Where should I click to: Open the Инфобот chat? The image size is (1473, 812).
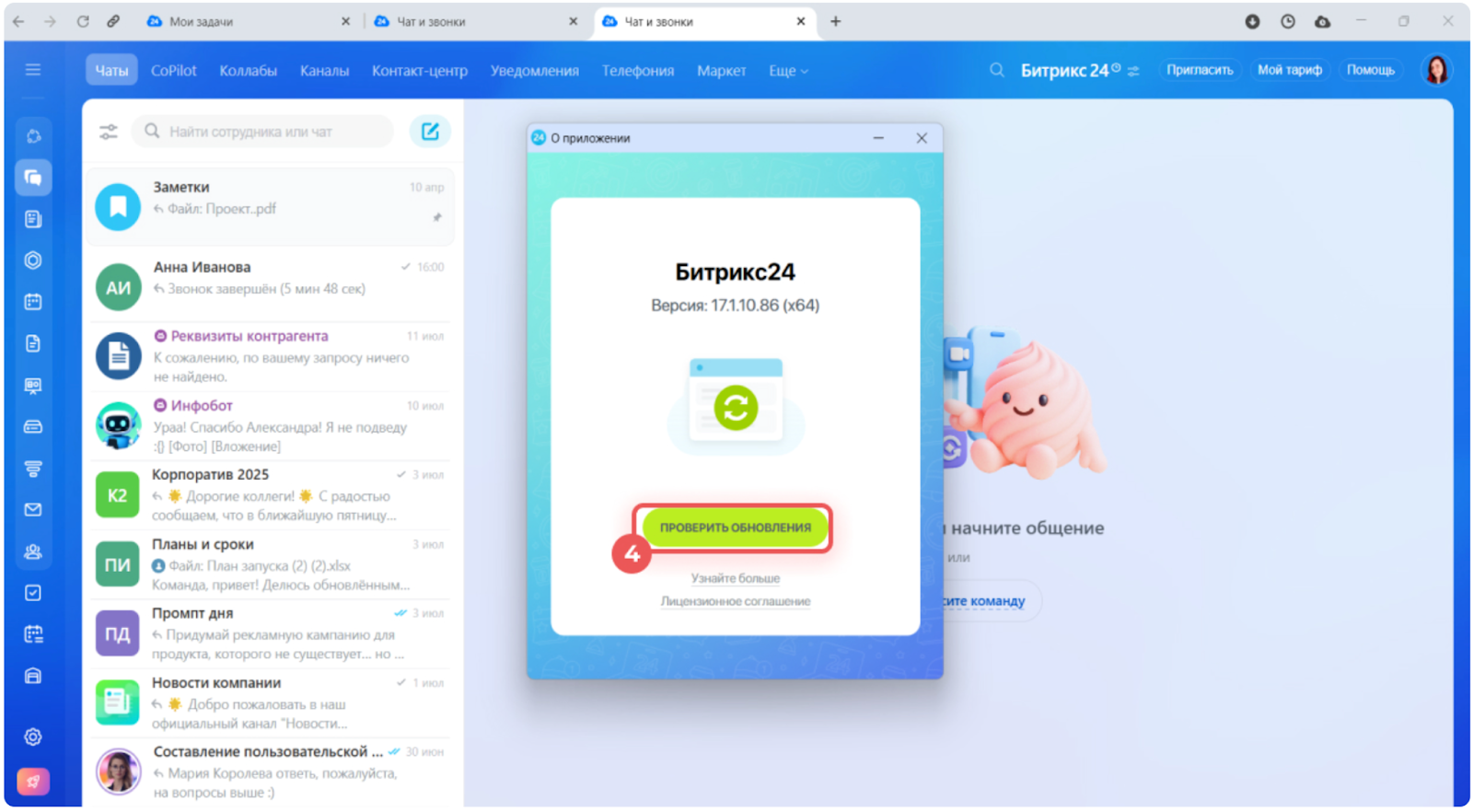pos(269,425)
